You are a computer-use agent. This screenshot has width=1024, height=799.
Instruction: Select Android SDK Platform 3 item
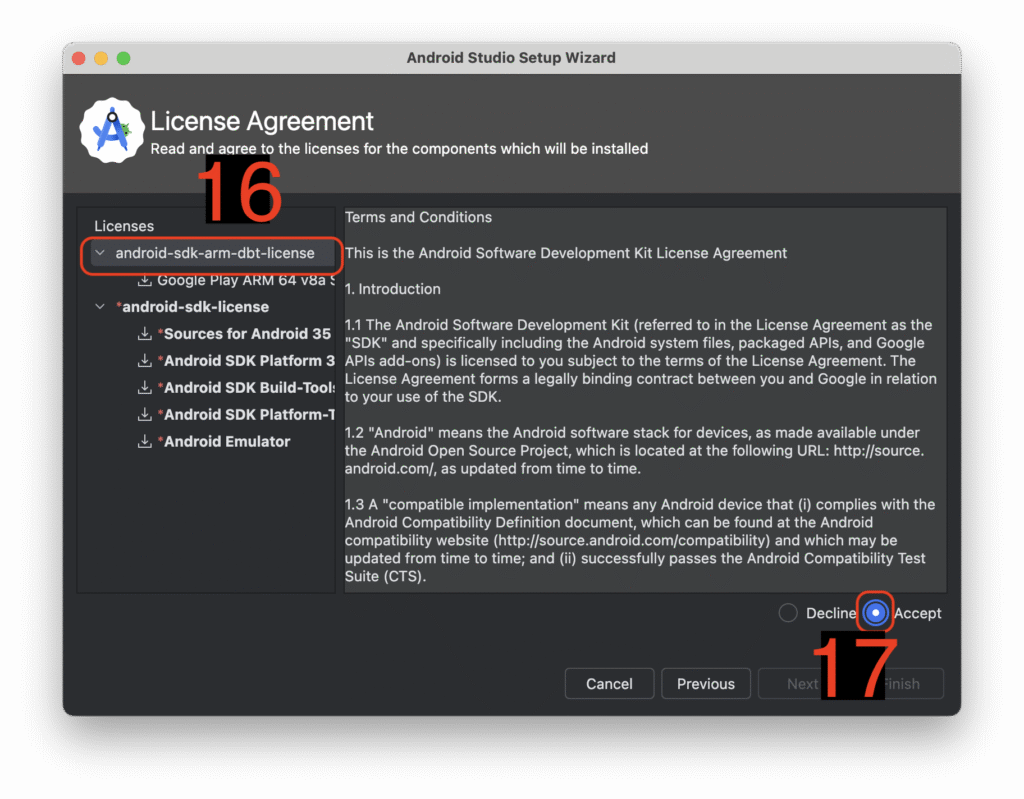click(x=246, y=361)
